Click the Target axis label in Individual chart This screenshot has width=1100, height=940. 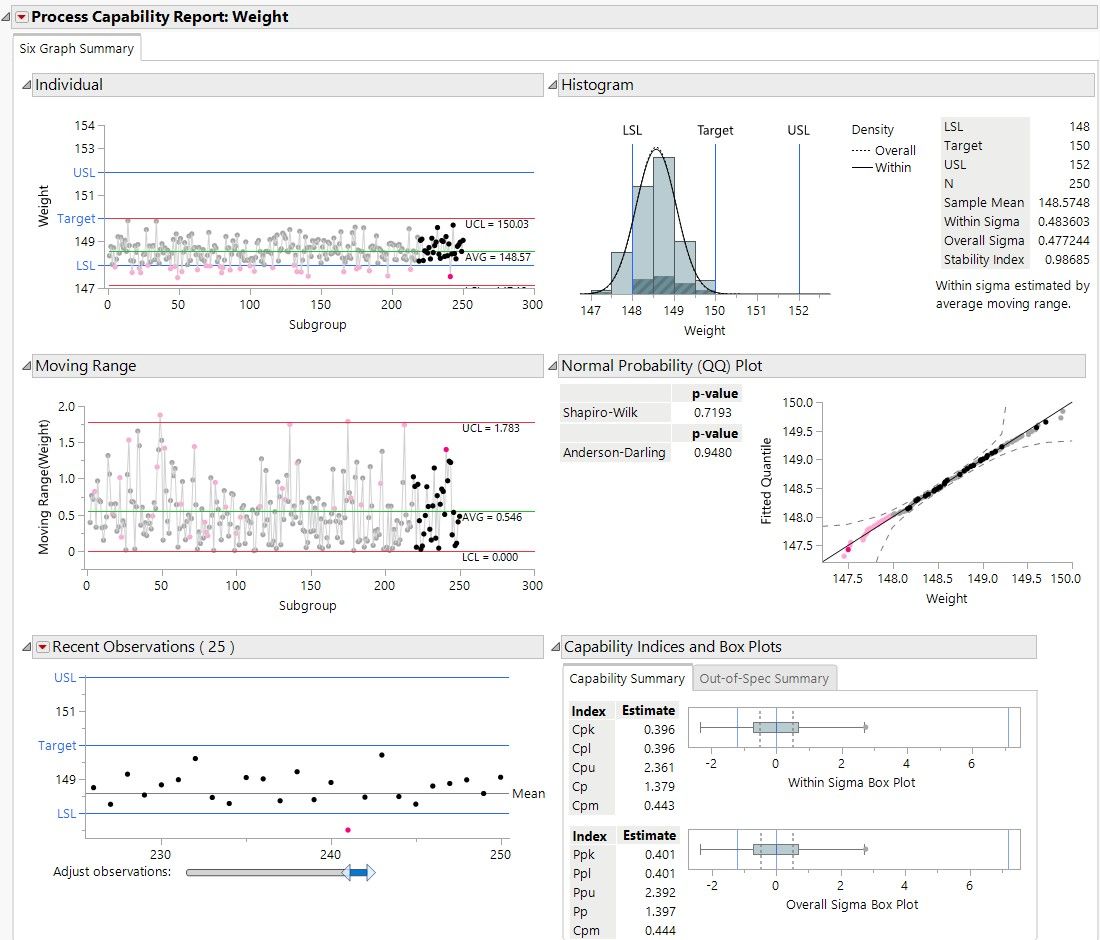pos(76,218)
